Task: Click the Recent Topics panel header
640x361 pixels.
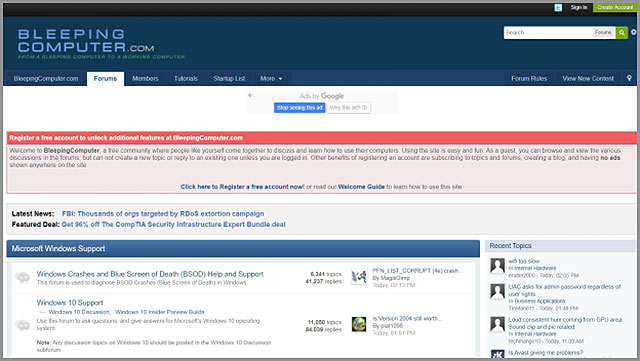Action: 560,245
